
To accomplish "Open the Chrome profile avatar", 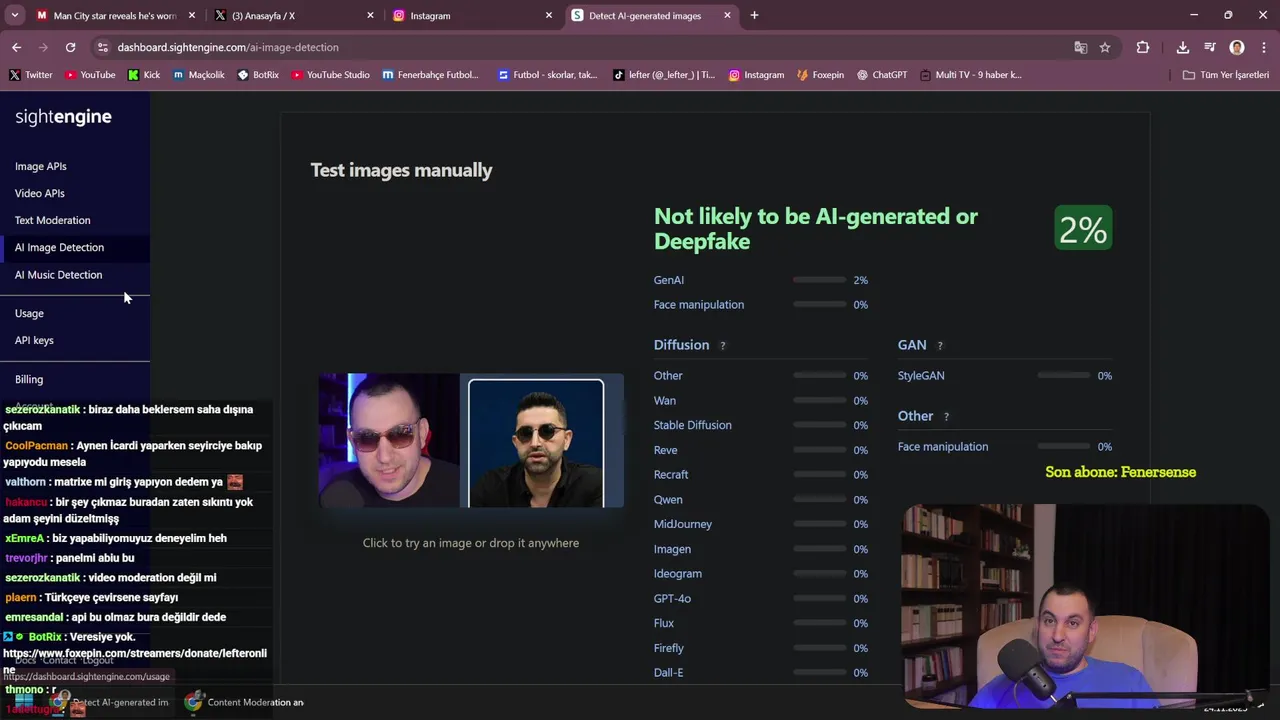I will point(1237,47).
